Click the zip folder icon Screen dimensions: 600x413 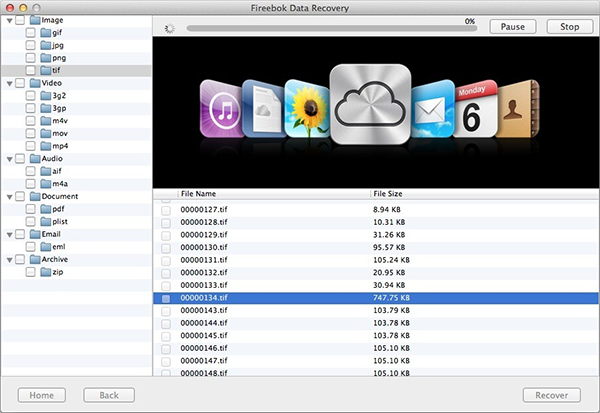click(x=46, y=272)
